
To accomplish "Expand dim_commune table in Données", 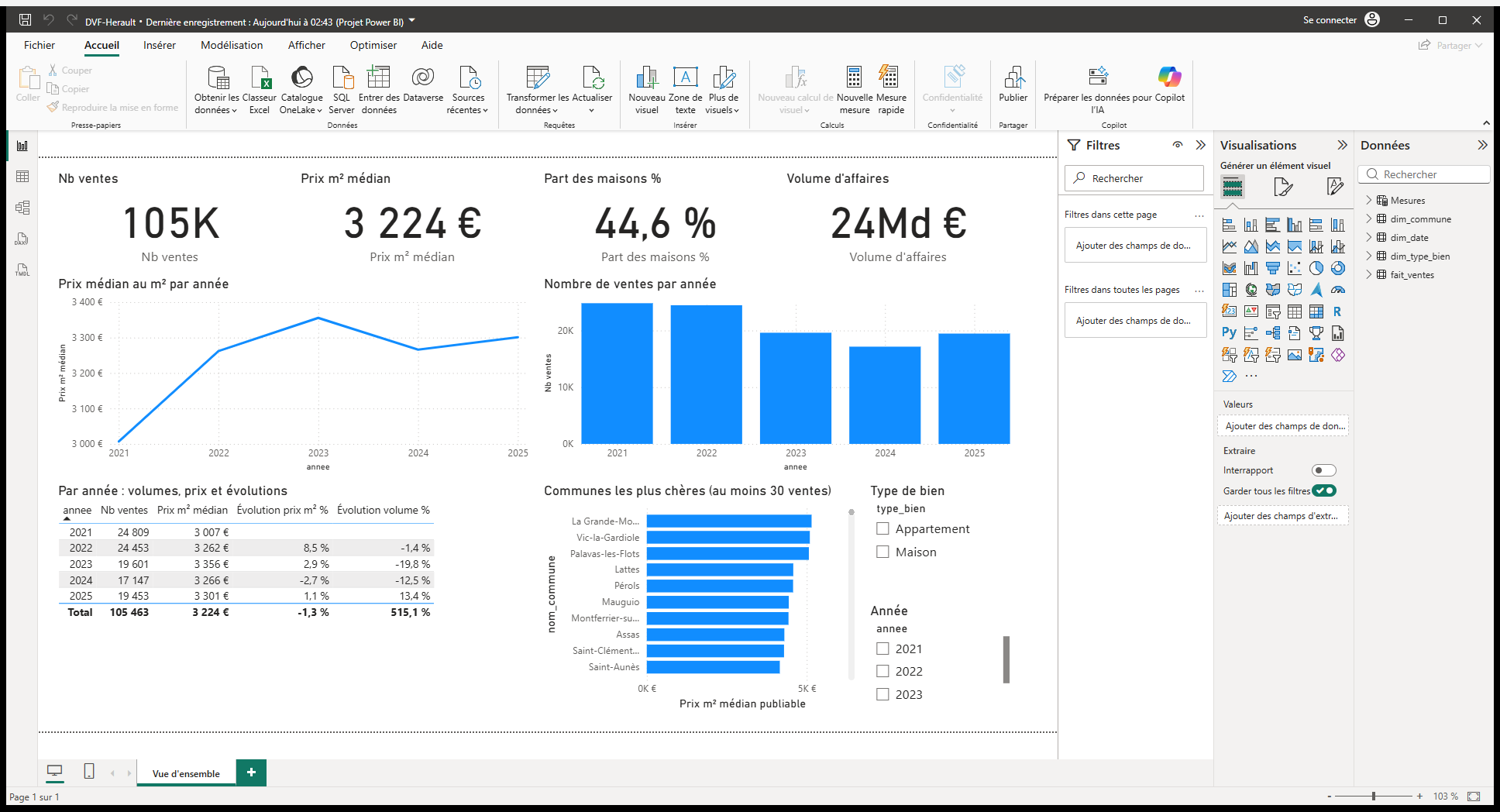I will click(x=1369, y=218).
